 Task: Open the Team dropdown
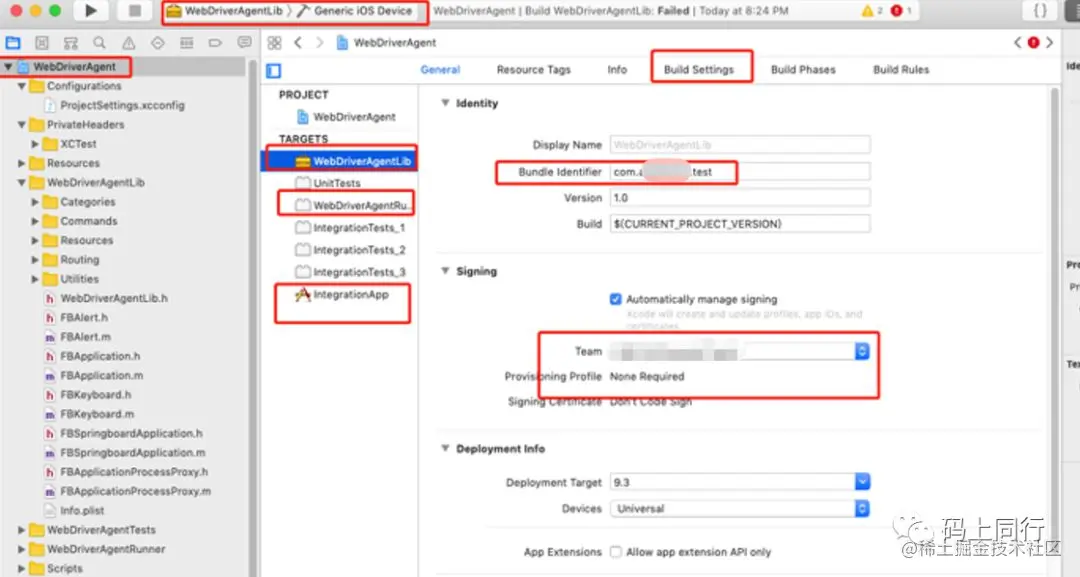coord(739,351)
